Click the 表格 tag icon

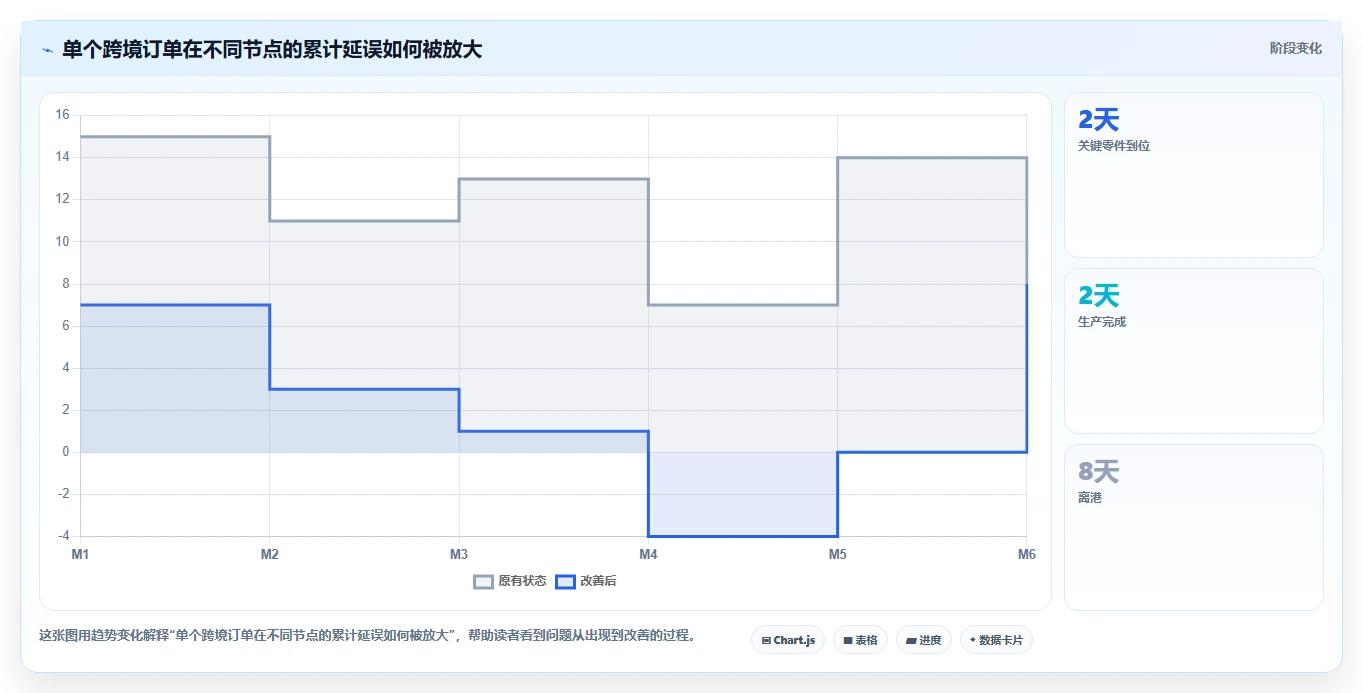tap(848, 640)
